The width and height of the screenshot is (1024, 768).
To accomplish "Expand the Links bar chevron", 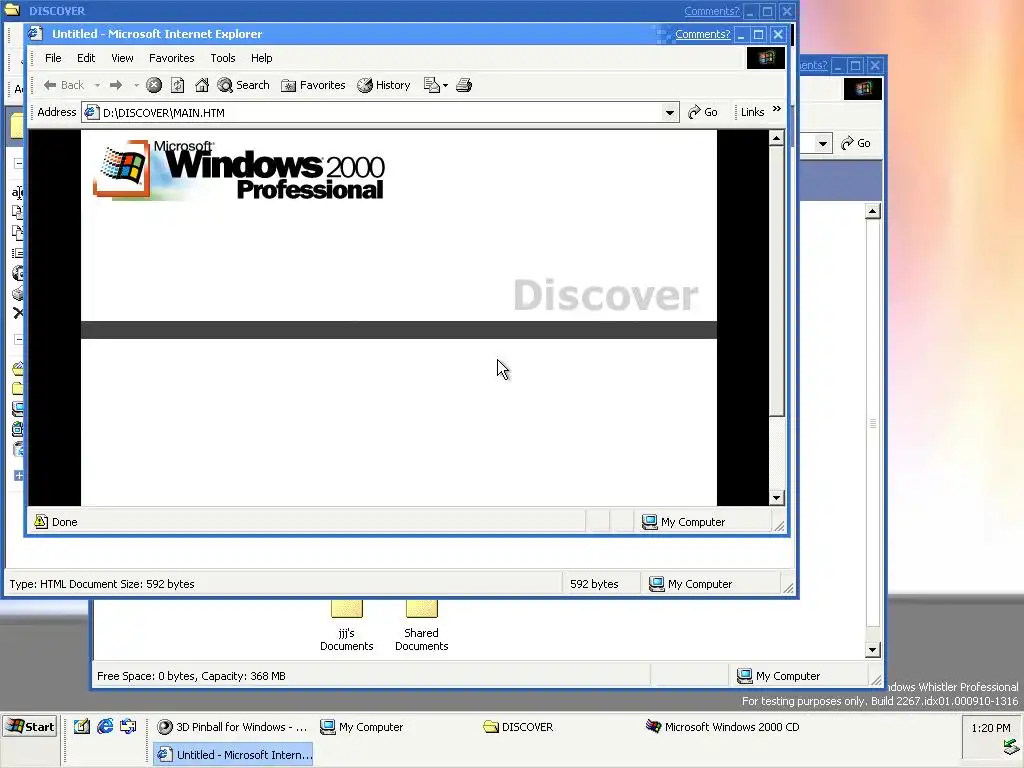I will point(776,109).
